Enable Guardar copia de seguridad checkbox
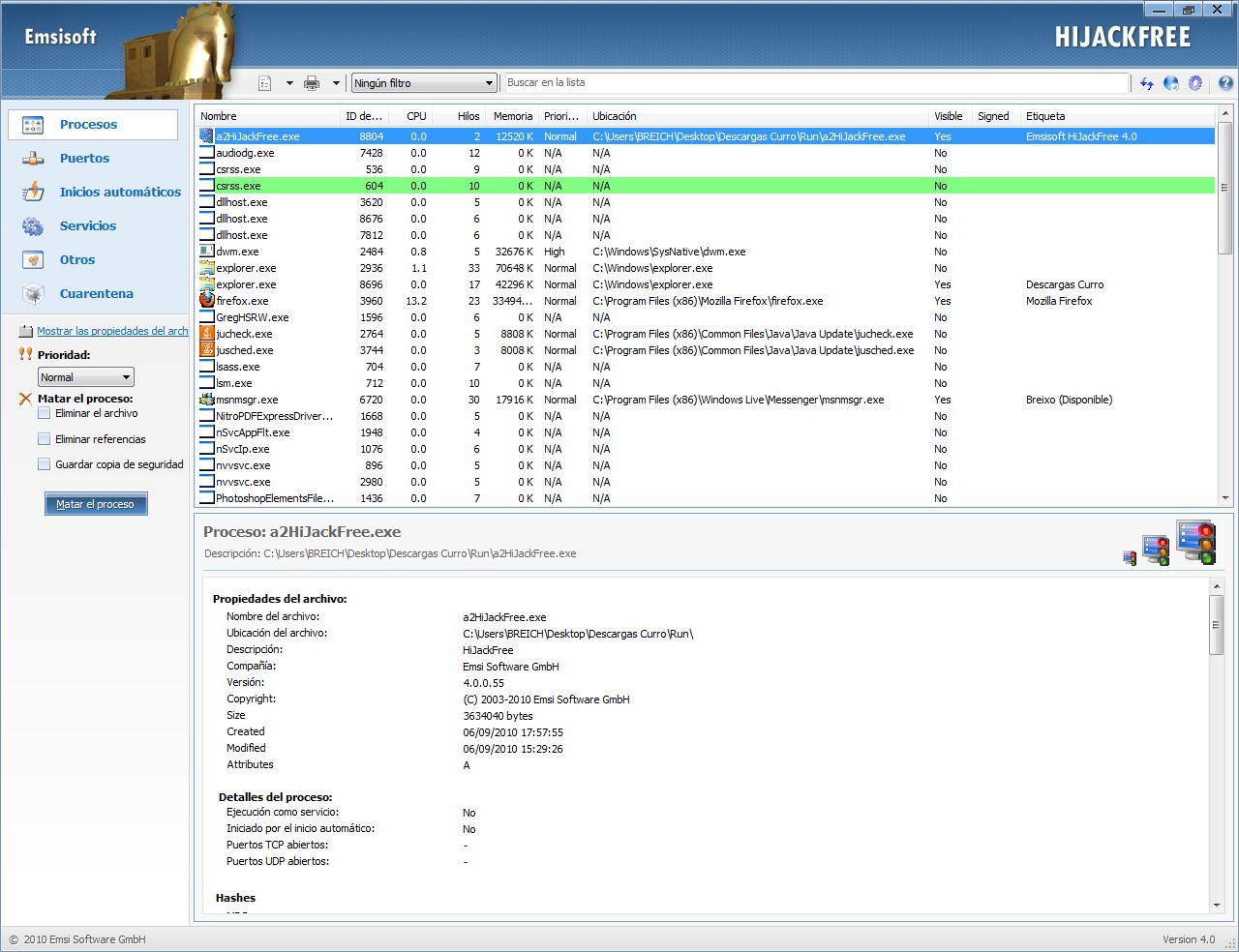1239x952 pixels. point(44,464)
